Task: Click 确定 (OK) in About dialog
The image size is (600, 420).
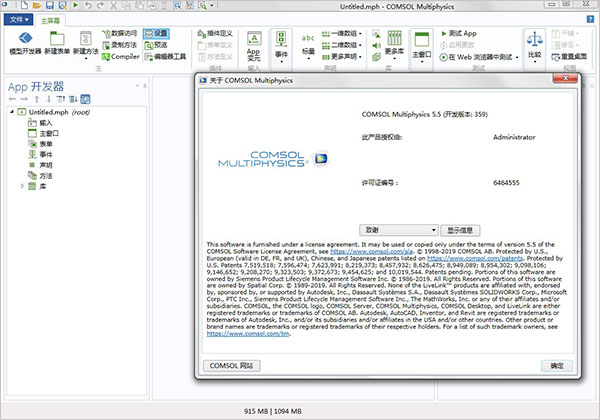Action: 557,366
